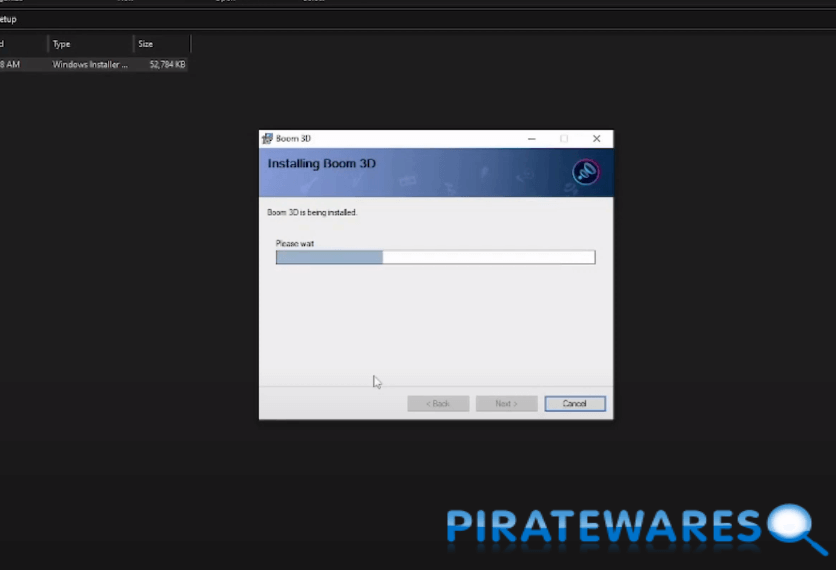
Task: Click the 52,784 KB size value
Action: pos(167,65)
